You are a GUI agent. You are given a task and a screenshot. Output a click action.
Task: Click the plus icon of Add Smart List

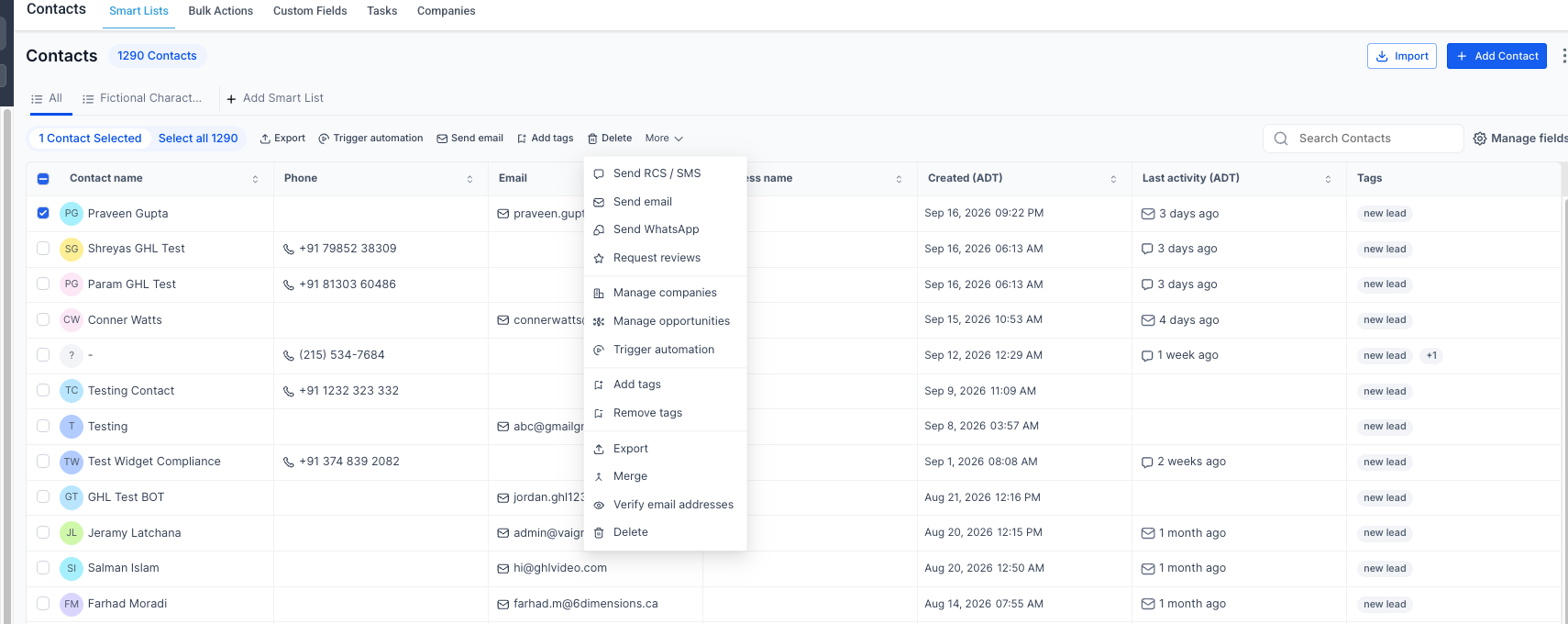click(232, 99)
